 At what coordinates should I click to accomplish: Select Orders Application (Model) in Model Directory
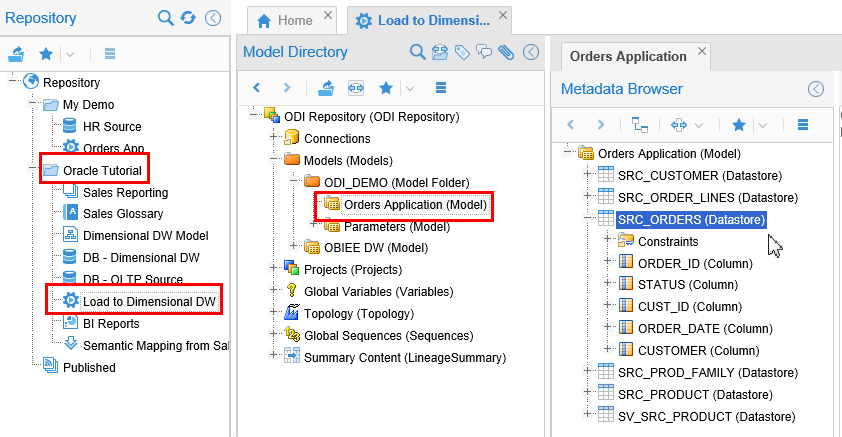415,205
